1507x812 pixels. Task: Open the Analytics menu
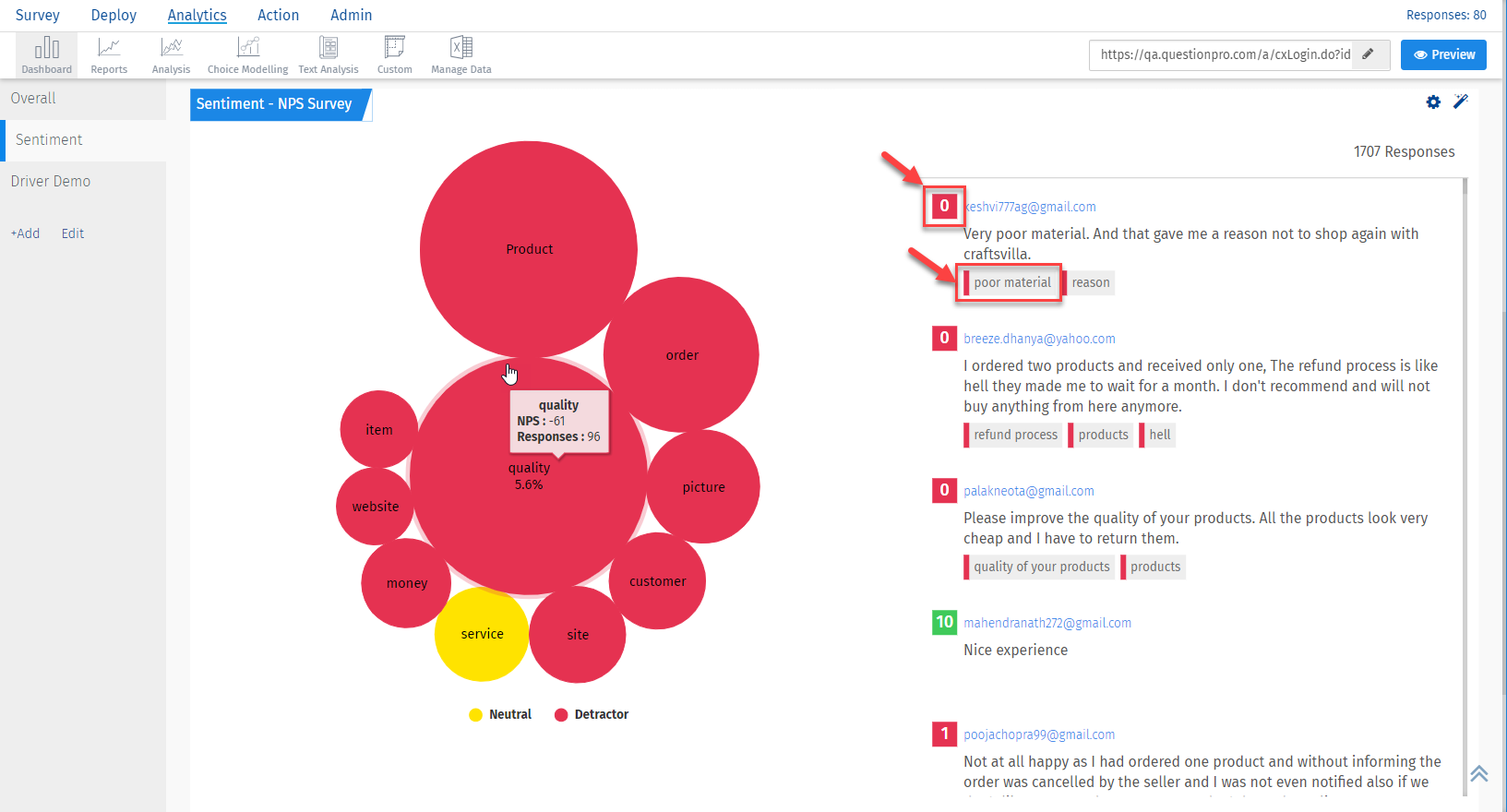(x=197, y=15)
